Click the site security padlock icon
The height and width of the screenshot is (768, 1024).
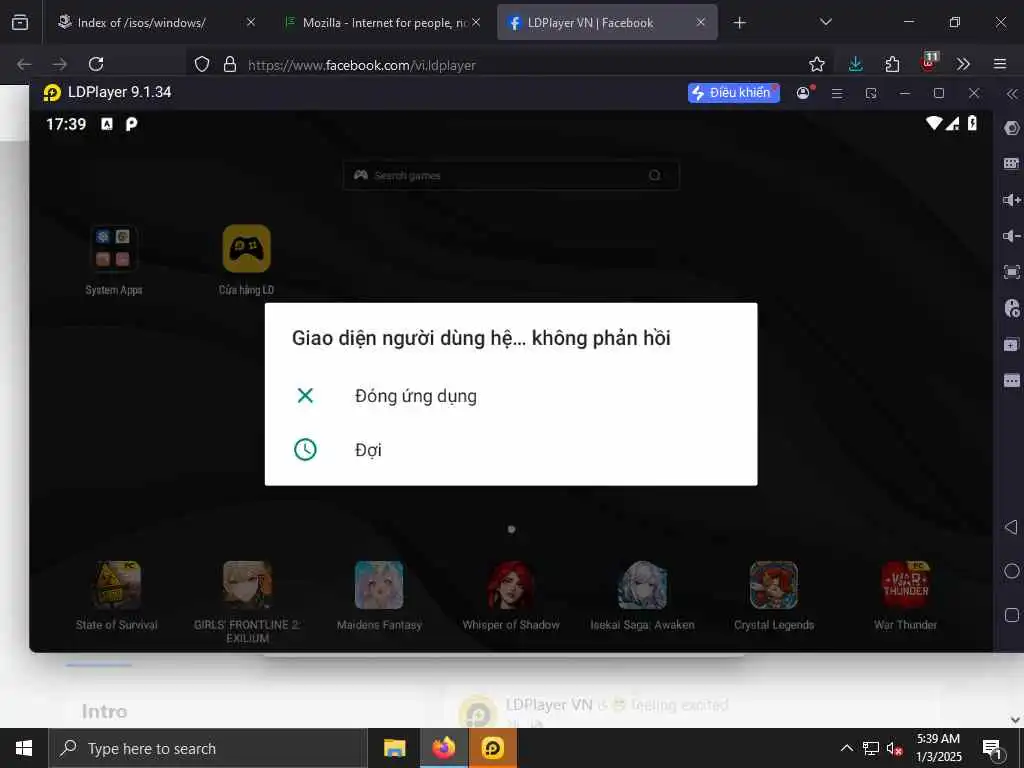(230, 64)
